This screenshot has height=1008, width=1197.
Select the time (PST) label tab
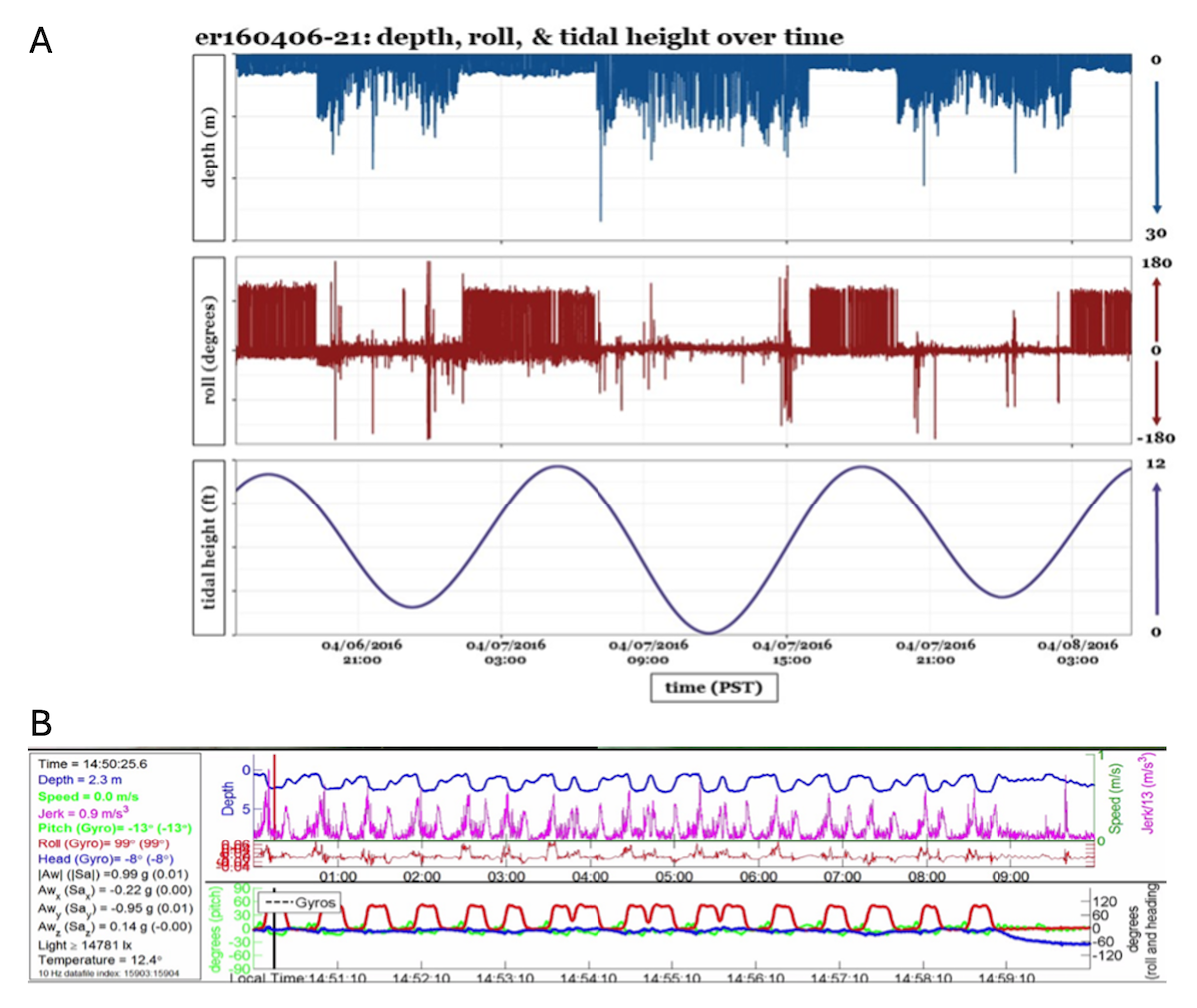coord(716,687)
